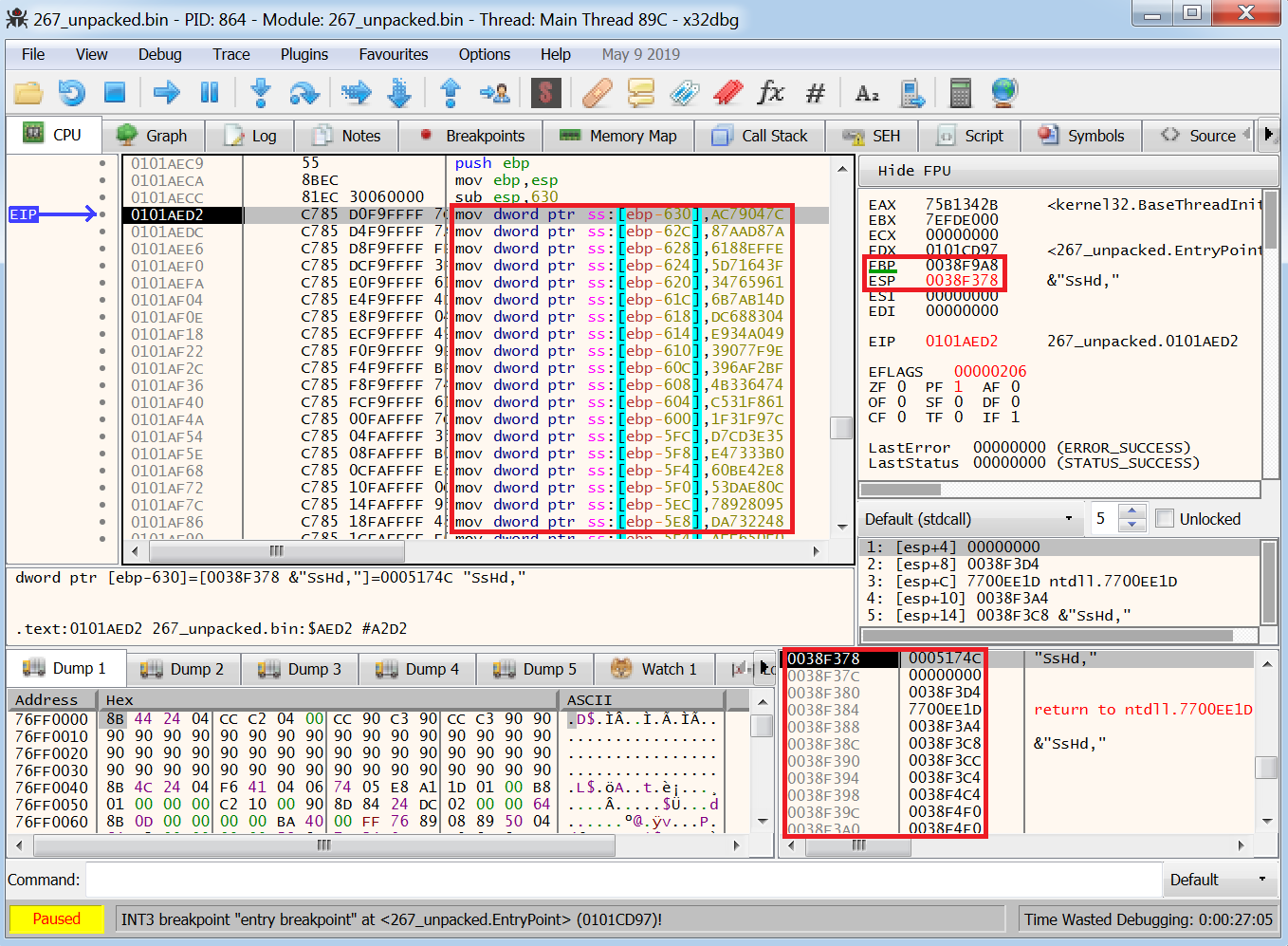This screenshot has height=946, width=1288.
Task: Click the globe icon in toolbar
Action: (1004, 93)
